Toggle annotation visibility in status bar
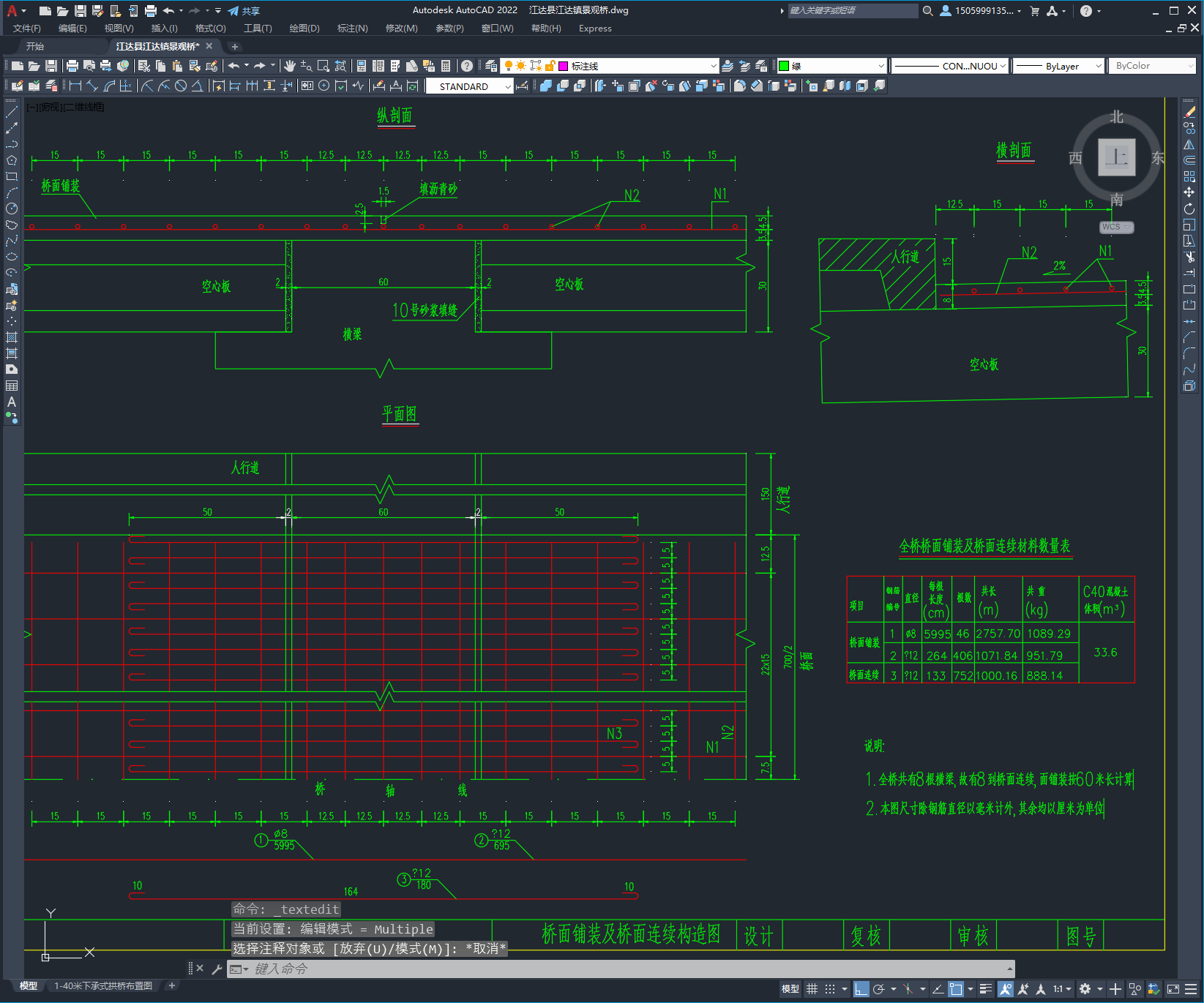Screen dimensions: 1204x1003 click(1005, 989)
